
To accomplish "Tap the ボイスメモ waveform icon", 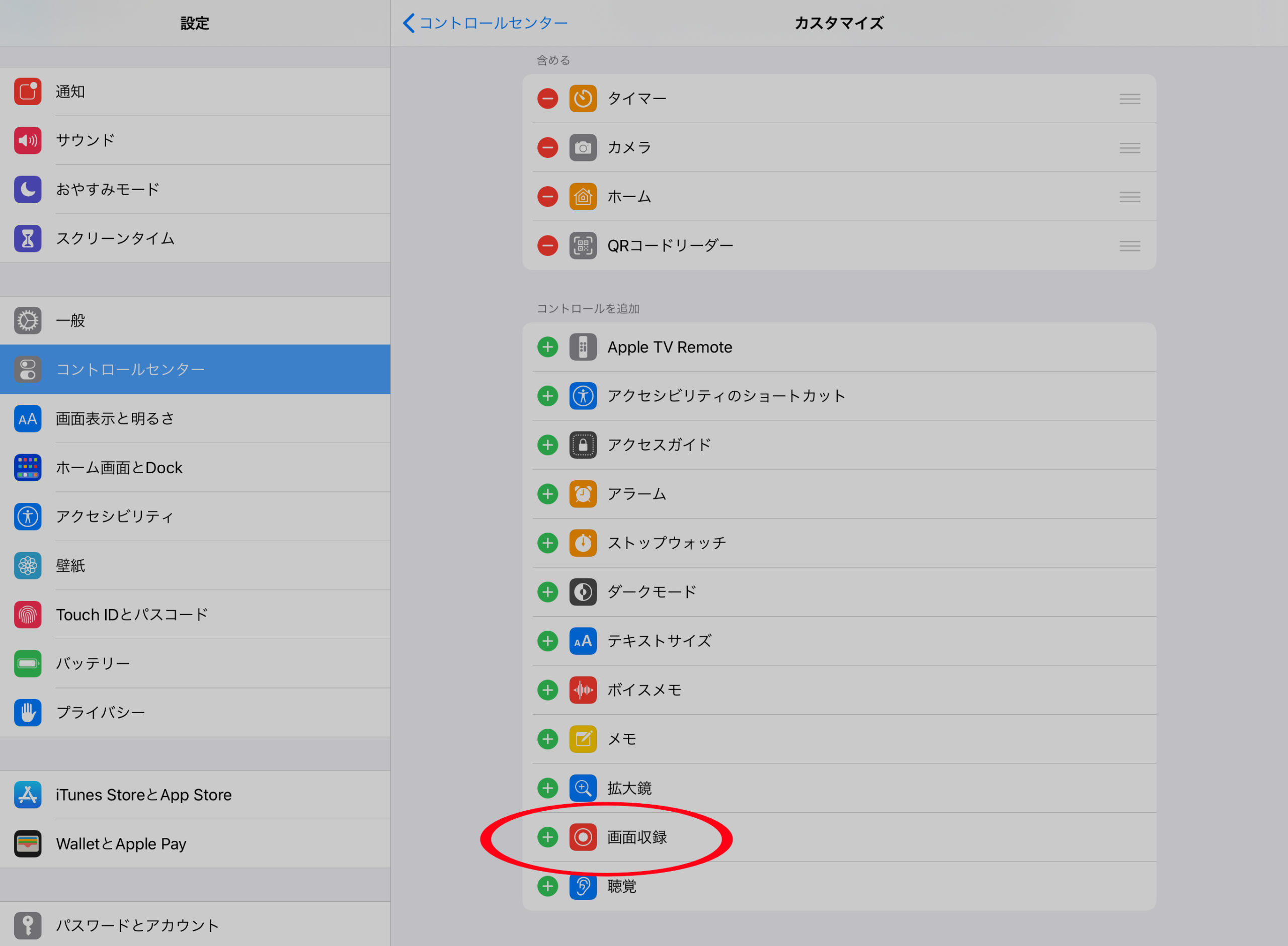I will pos(583,690).
